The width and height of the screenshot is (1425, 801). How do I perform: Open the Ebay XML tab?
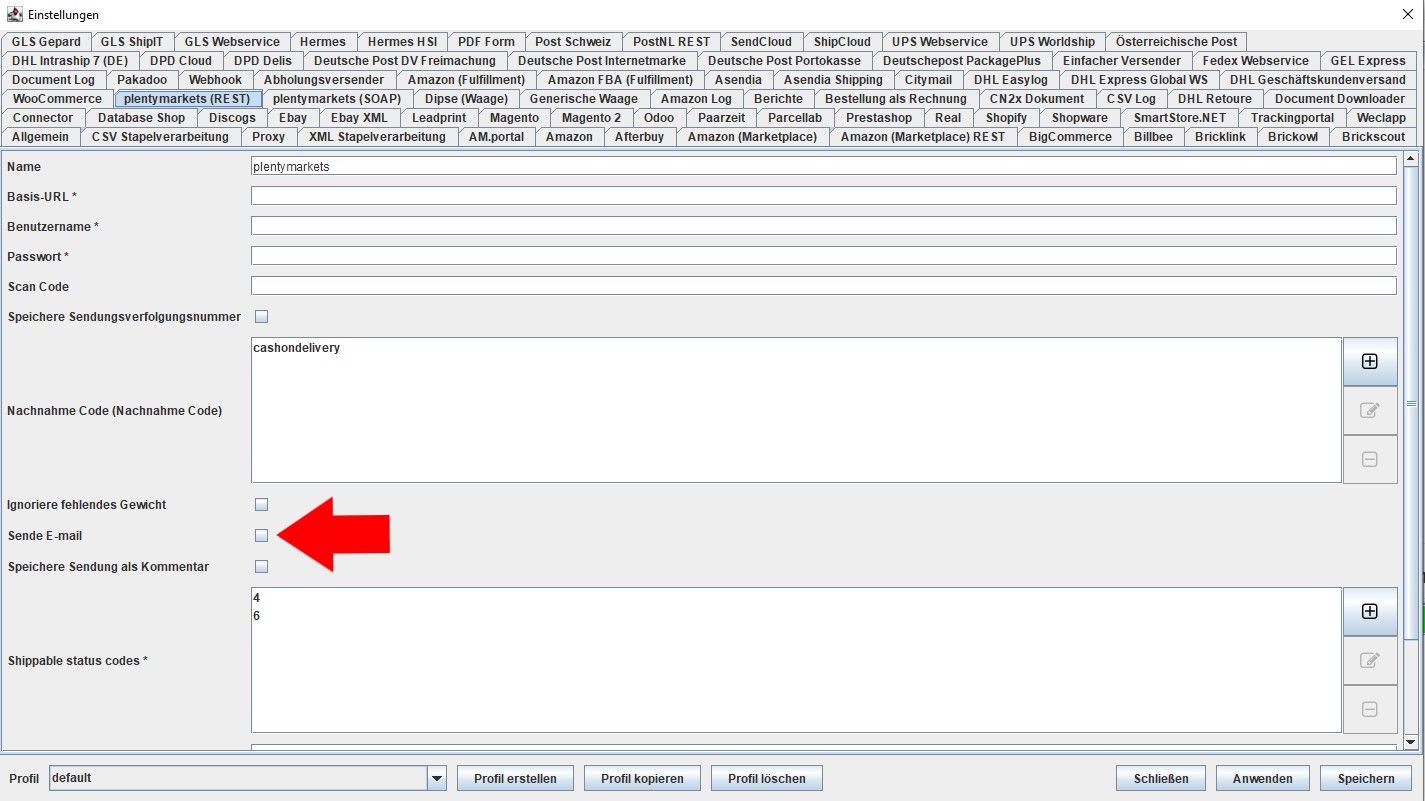coord(359,118)
